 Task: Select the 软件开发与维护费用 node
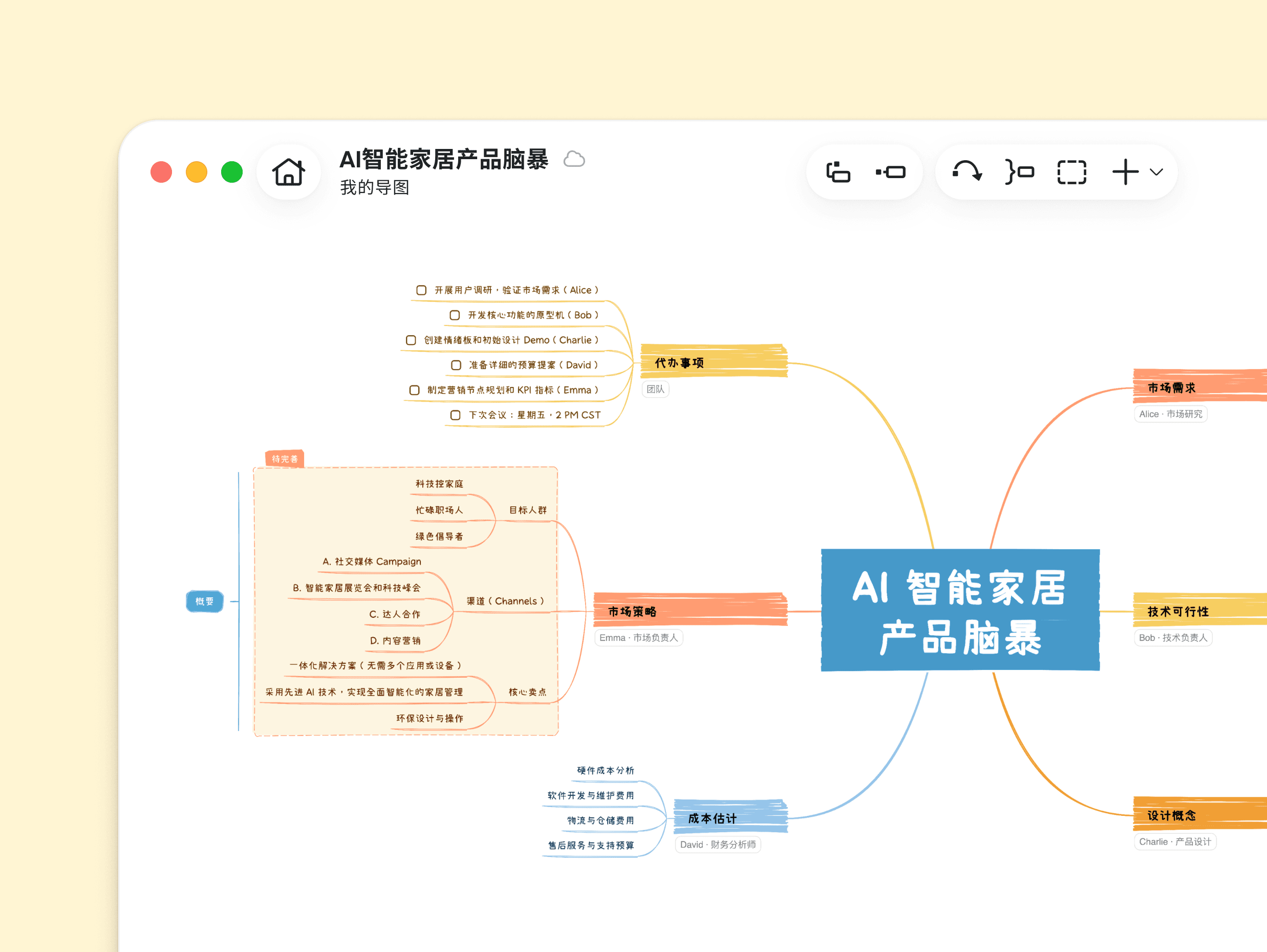(x=591, y=795)
